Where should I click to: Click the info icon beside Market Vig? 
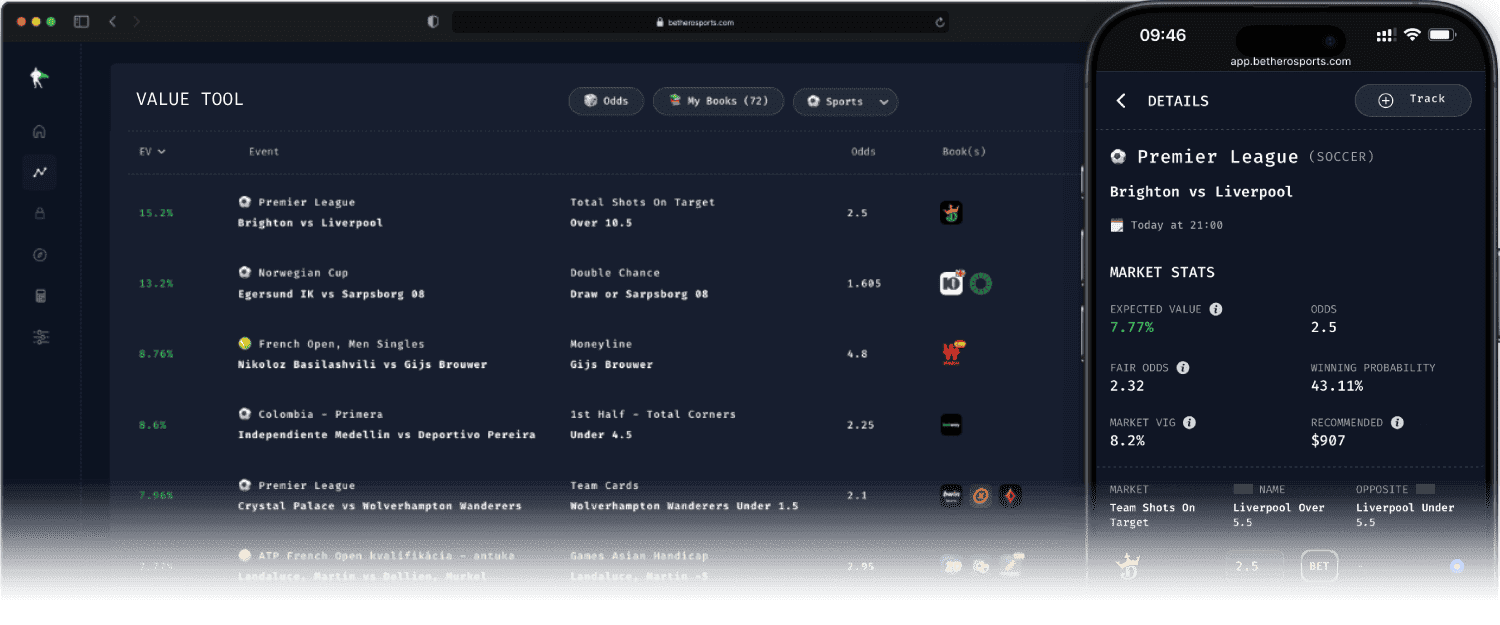point(1189,422)
